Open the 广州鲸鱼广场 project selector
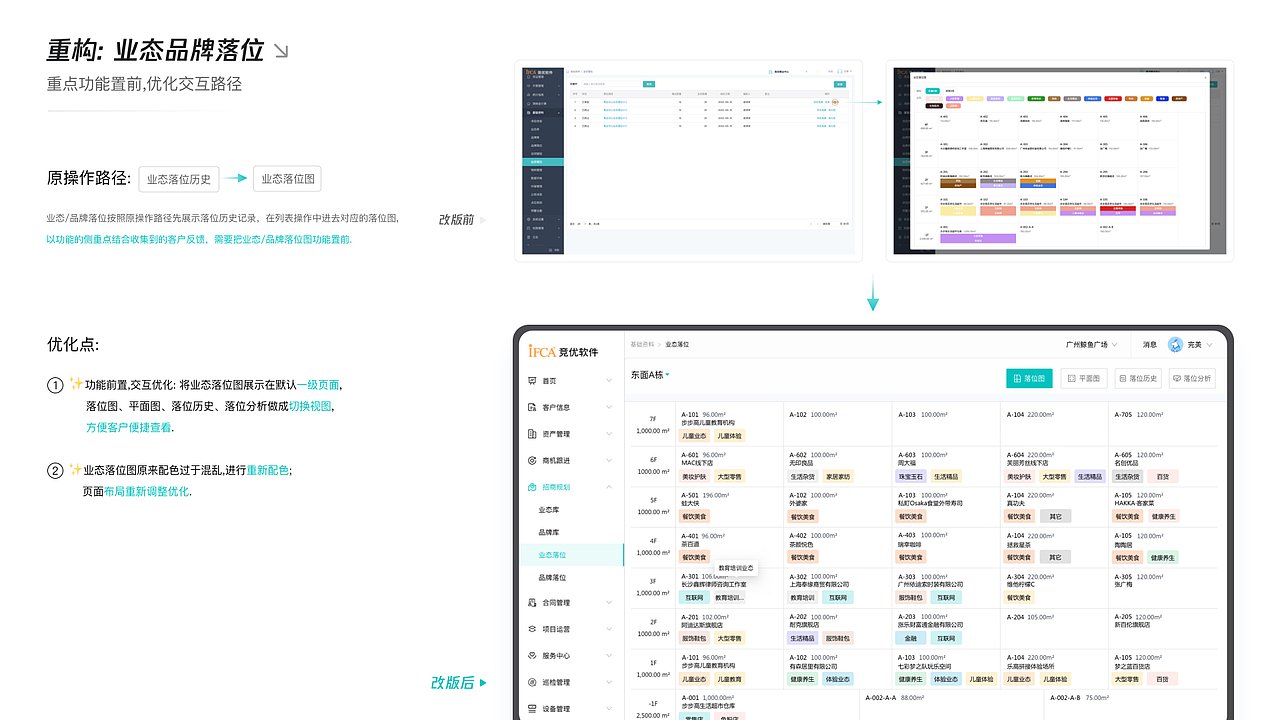Screen dimensions: 1280x720 pos(1087,345)
